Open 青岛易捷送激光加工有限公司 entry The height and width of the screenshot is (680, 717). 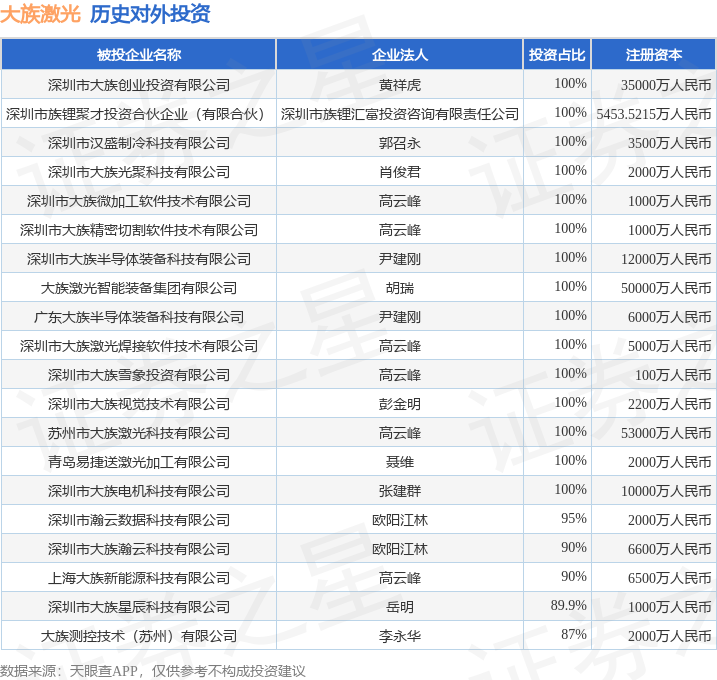point(139,462)
